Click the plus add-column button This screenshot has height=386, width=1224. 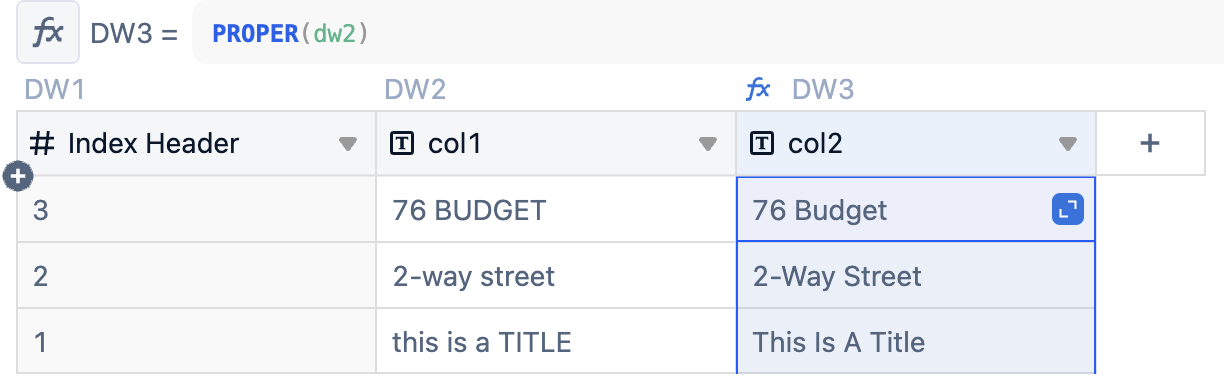click(1150, 144)
